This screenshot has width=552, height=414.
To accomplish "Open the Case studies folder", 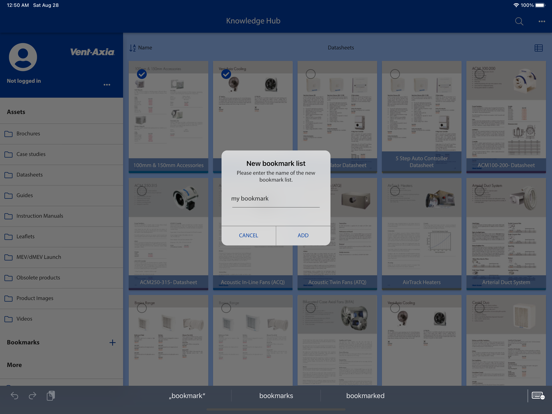I will (62, 154).
